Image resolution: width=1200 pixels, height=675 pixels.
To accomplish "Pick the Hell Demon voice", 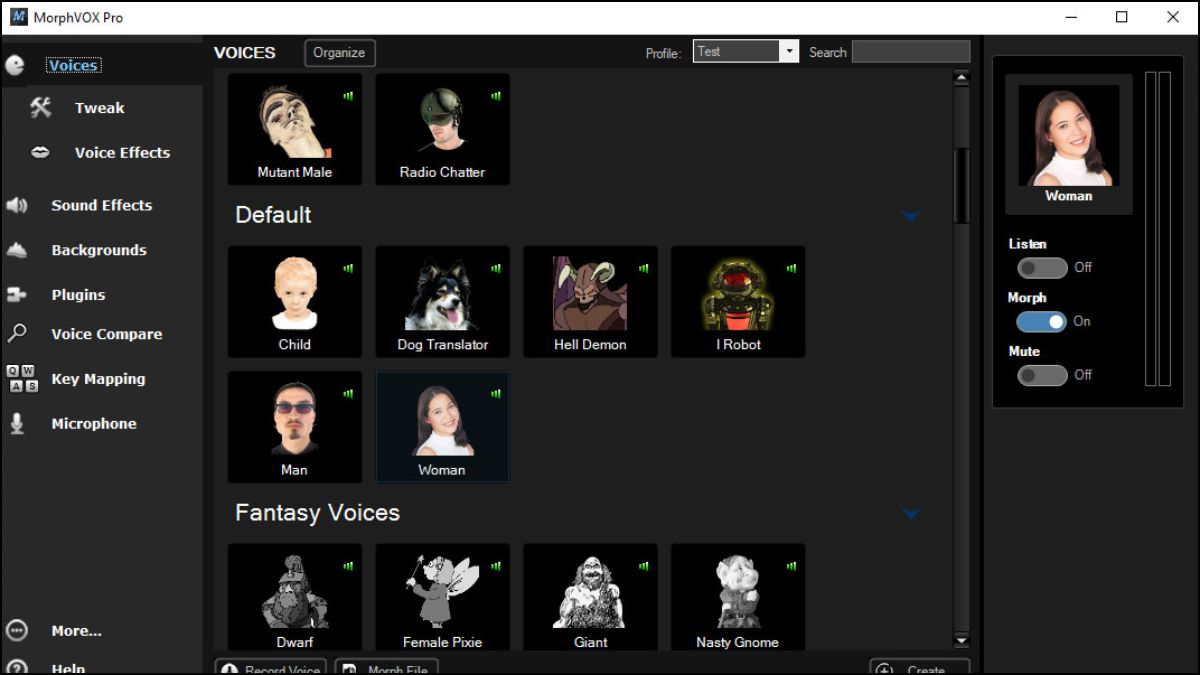I will pos(590,302).
